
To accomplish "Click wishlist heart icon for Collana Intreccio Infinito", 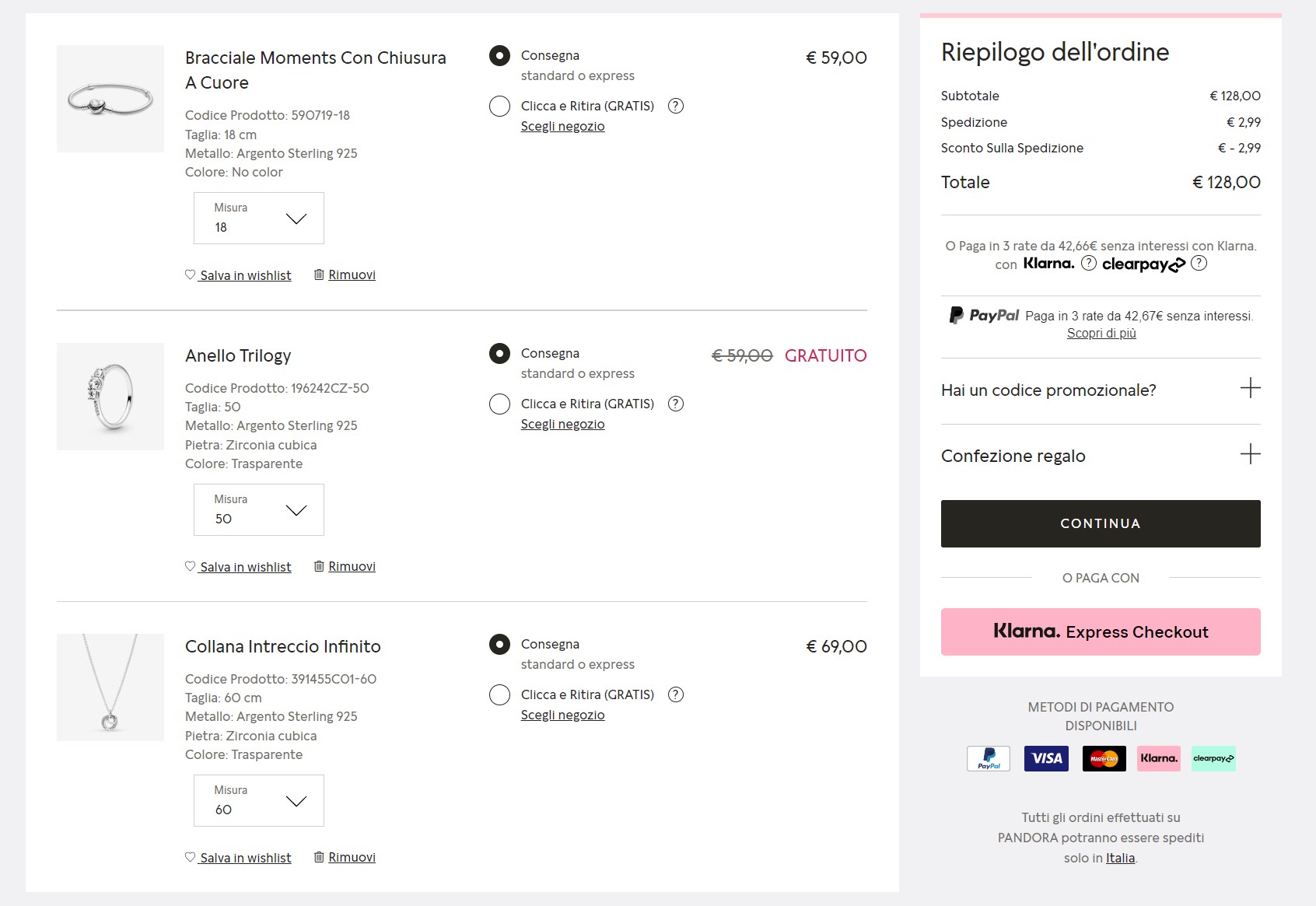I will click(x=190, y=857).
